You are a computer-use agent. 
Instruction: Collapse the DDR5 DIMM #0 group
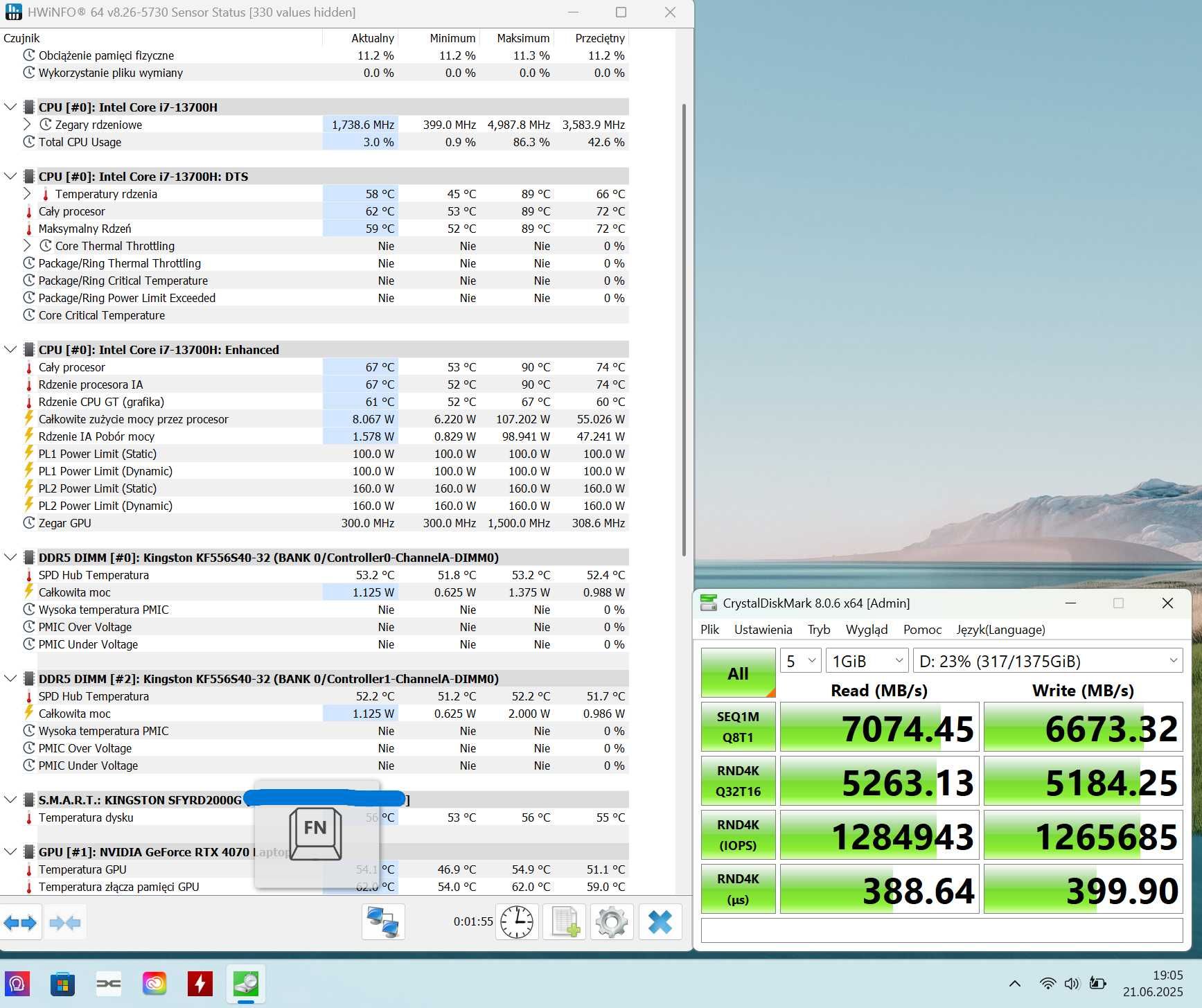point(10,558)
